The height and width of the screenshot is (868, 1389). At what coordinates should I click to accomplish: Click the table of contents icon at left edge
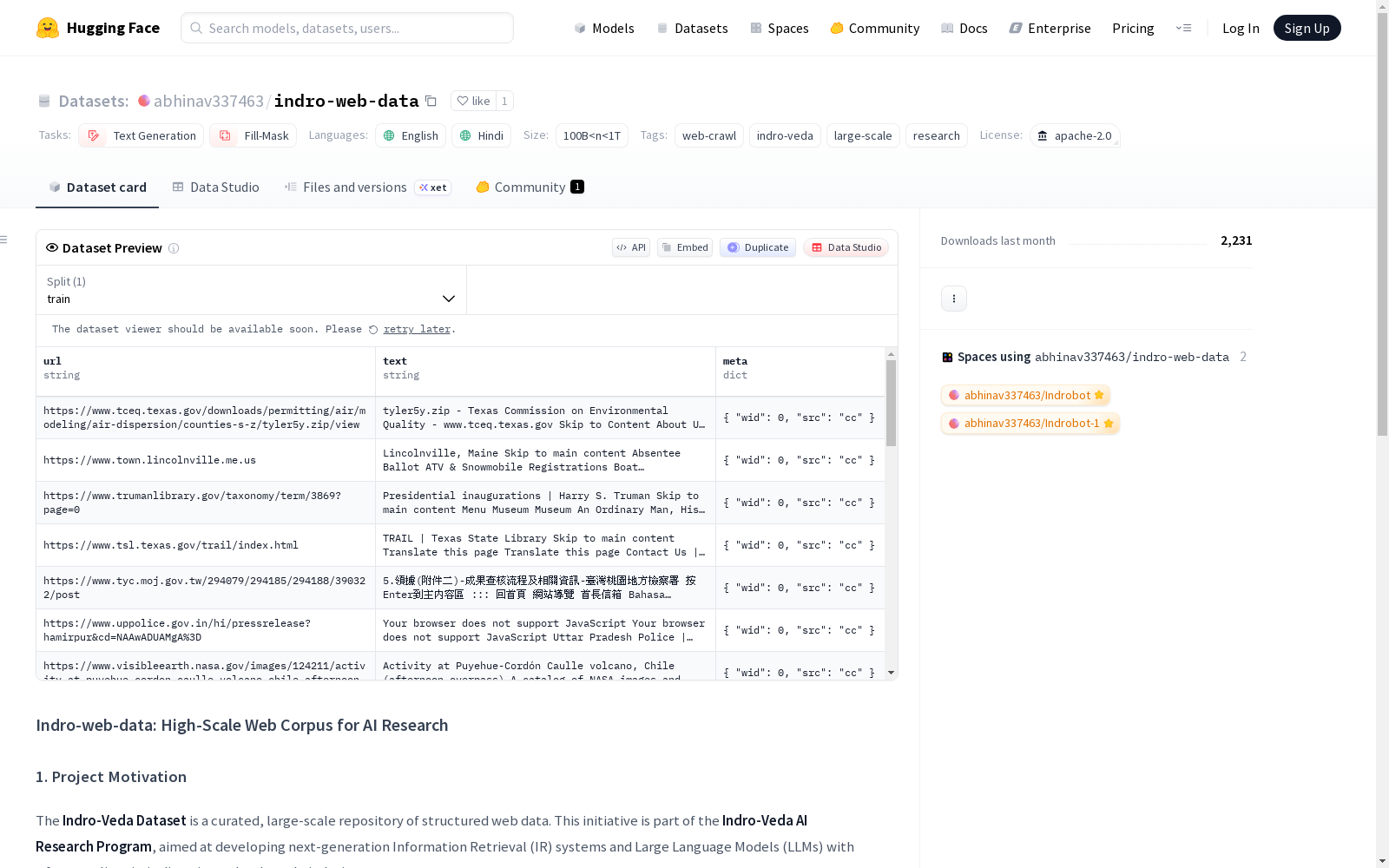(4, 240)
